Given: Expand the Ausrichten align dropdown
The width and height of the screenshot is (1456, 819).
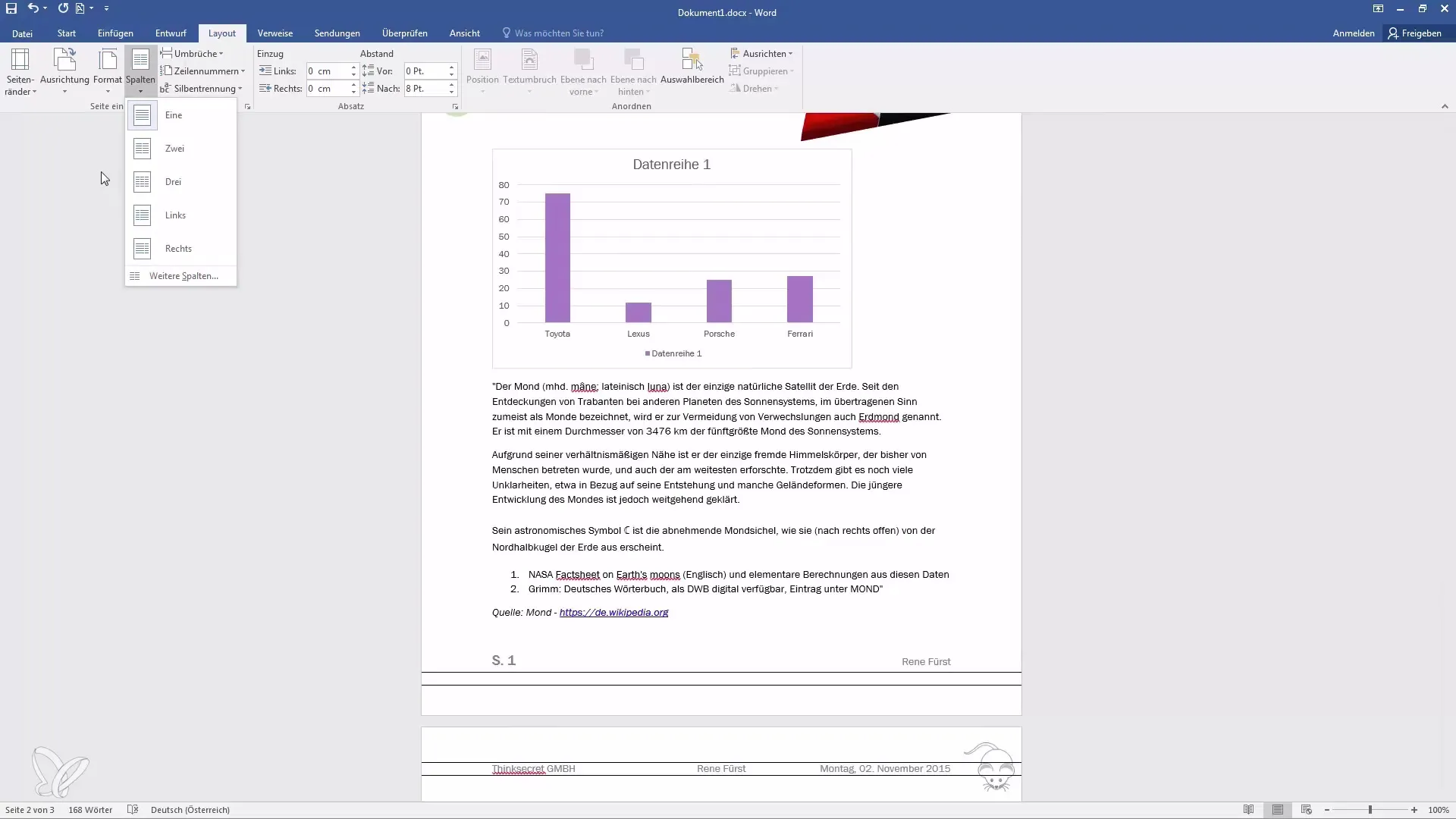Looking at the screenshot, I should [761, 54].
